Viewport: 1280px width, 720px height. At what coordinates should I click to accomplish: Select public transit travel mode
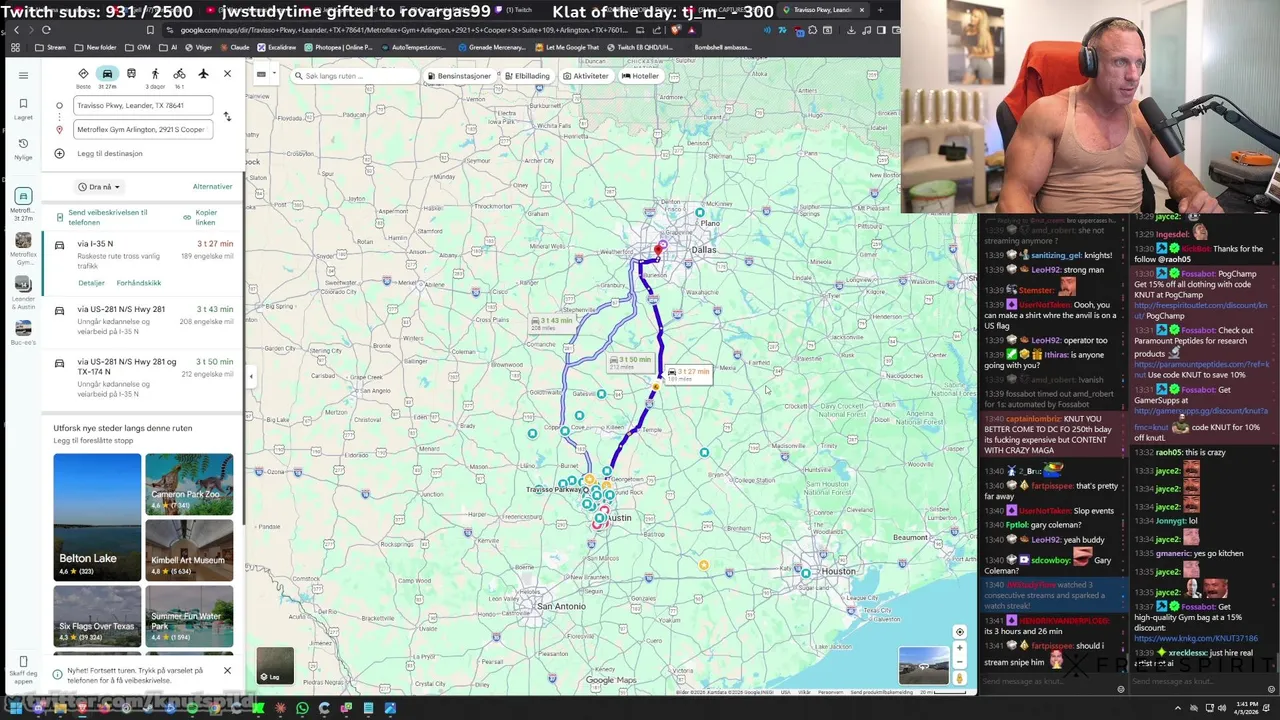pos(131,74)
